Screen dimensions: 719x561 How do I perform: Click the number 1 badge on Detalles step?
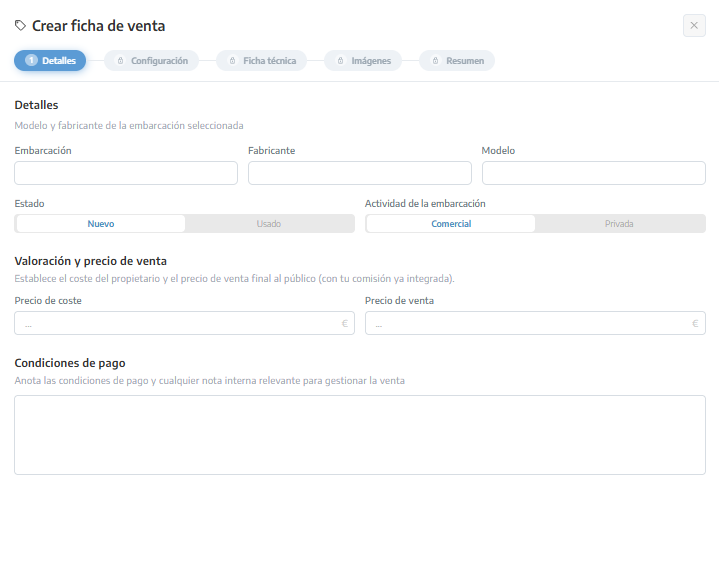coord(31,61)
